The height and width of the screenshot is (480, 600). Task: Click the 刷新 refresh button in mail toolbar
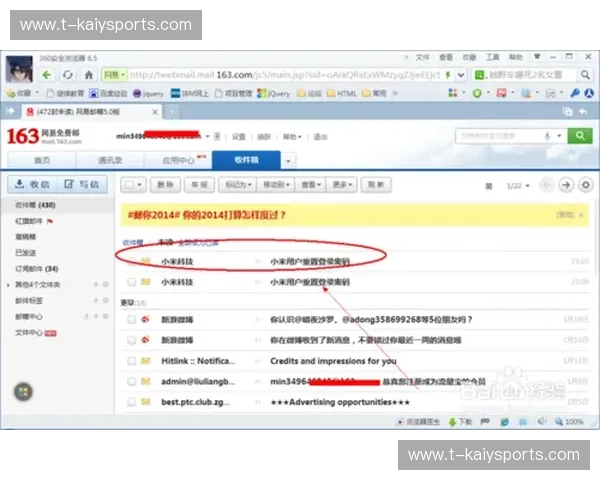(376, 185)
